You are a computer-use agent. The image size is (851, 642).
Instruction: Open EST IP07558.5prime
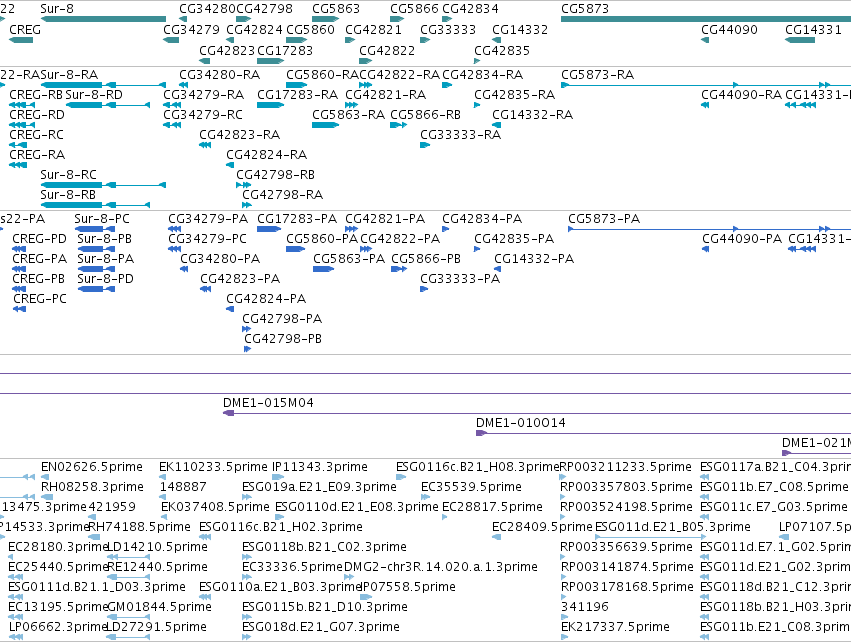tap(408, 587)
